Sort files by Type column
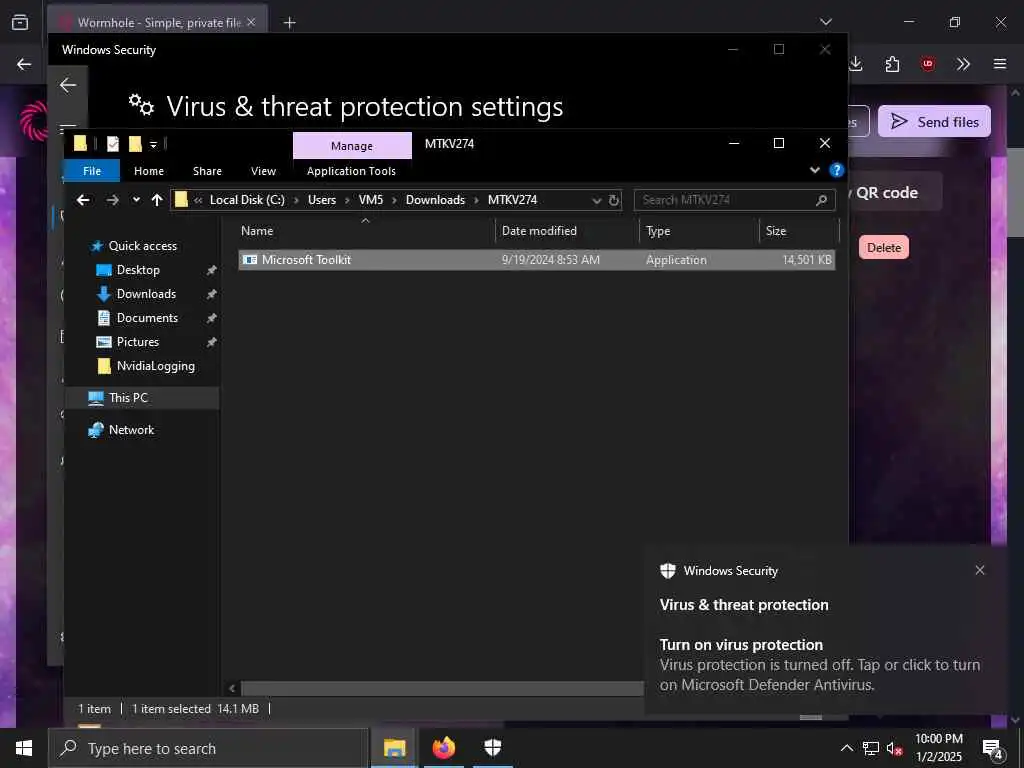The image size is (1024, 768). point(699,231)
